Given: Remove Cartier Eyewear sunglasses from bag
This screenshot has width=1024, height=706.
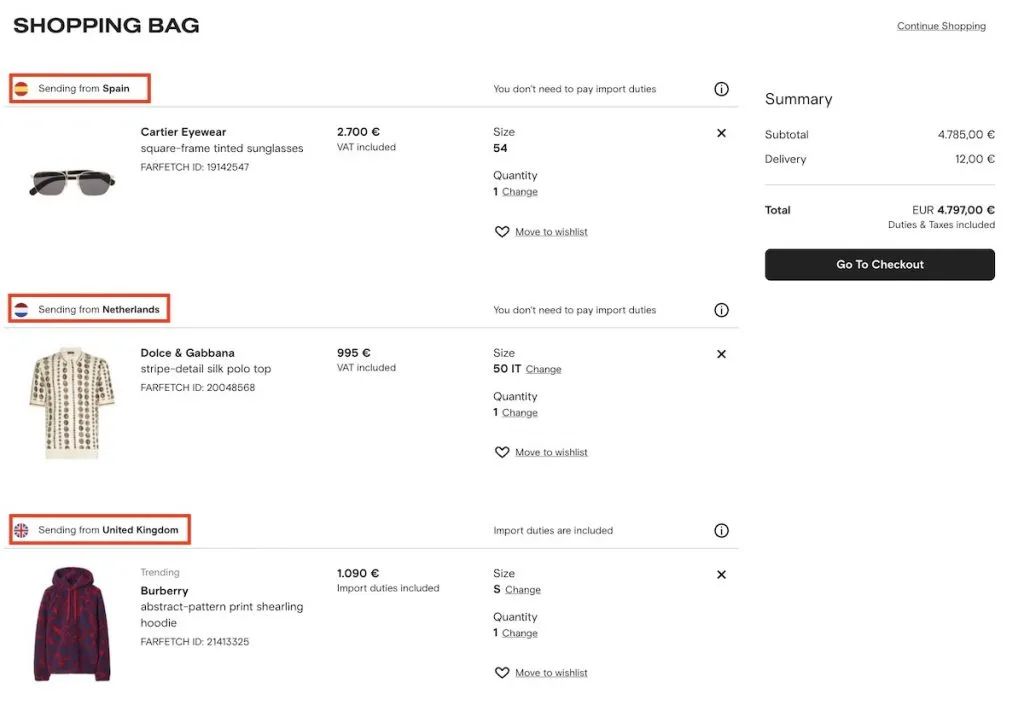Looking at the screenshot, I should click(x=721, y=133).
